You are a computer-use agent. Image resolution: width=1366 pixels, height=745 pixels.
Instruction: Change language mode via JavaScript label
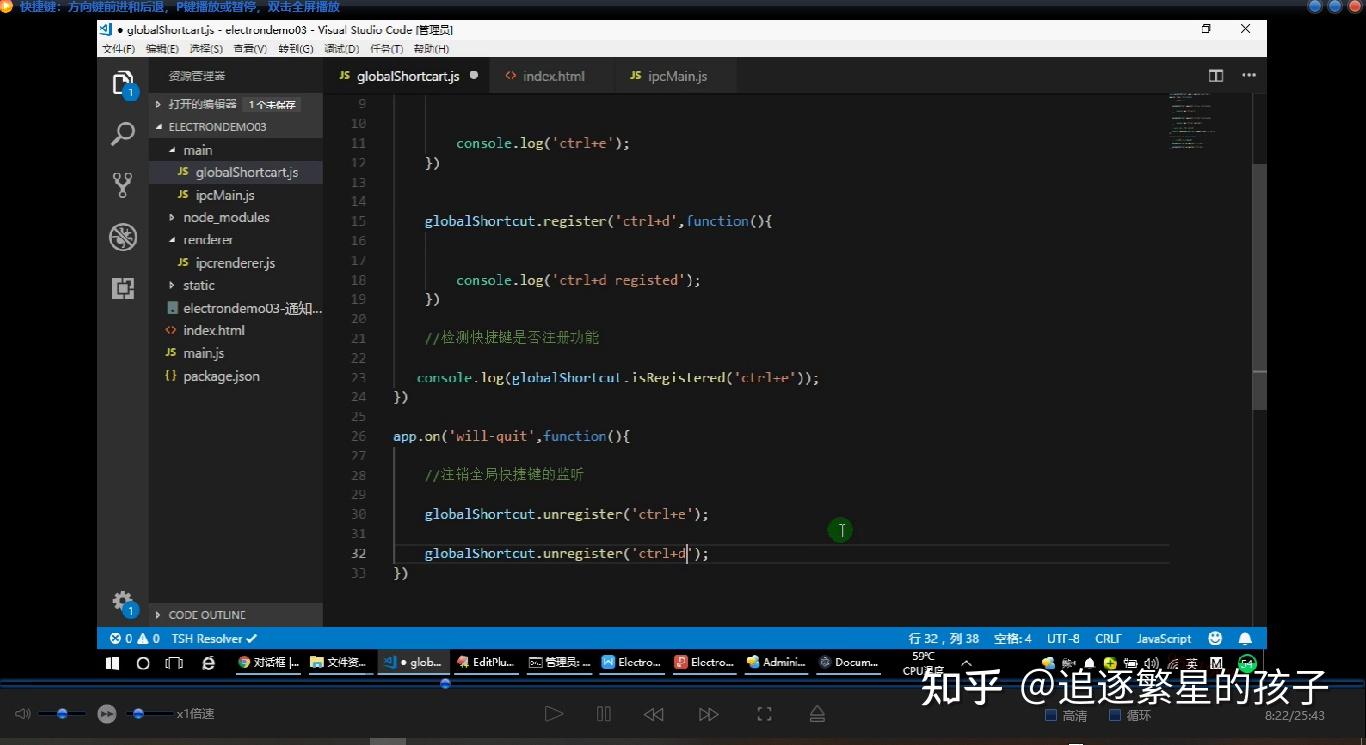click(x=1163, y=638)
